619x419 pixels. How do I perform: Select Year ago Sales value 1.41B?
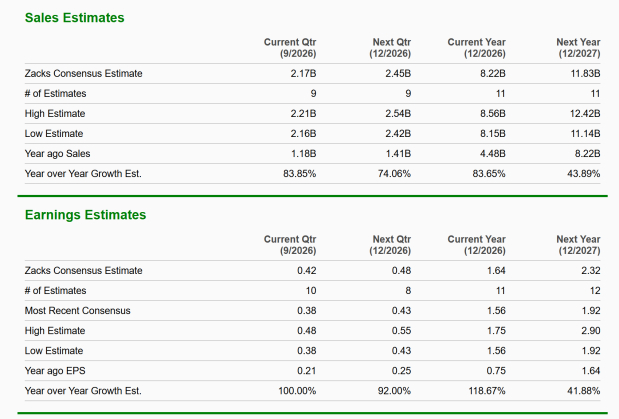click(x=398, y=154)
